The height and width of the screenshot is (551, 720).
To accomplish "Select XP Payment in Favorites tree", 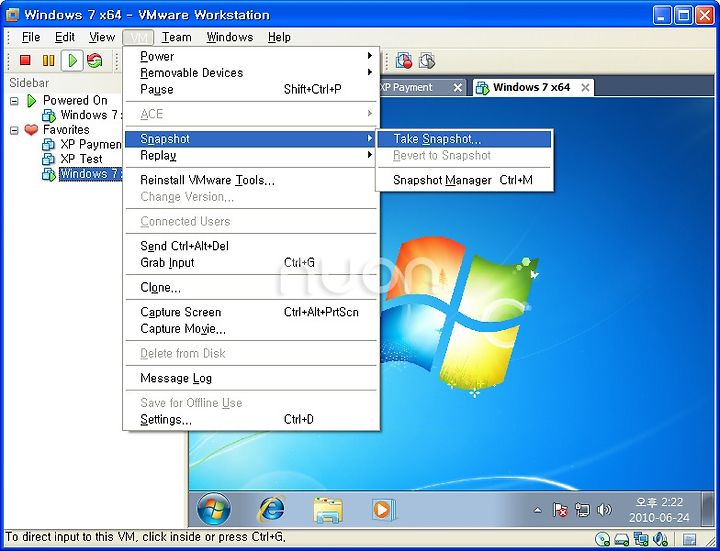I will click(81, 145).
